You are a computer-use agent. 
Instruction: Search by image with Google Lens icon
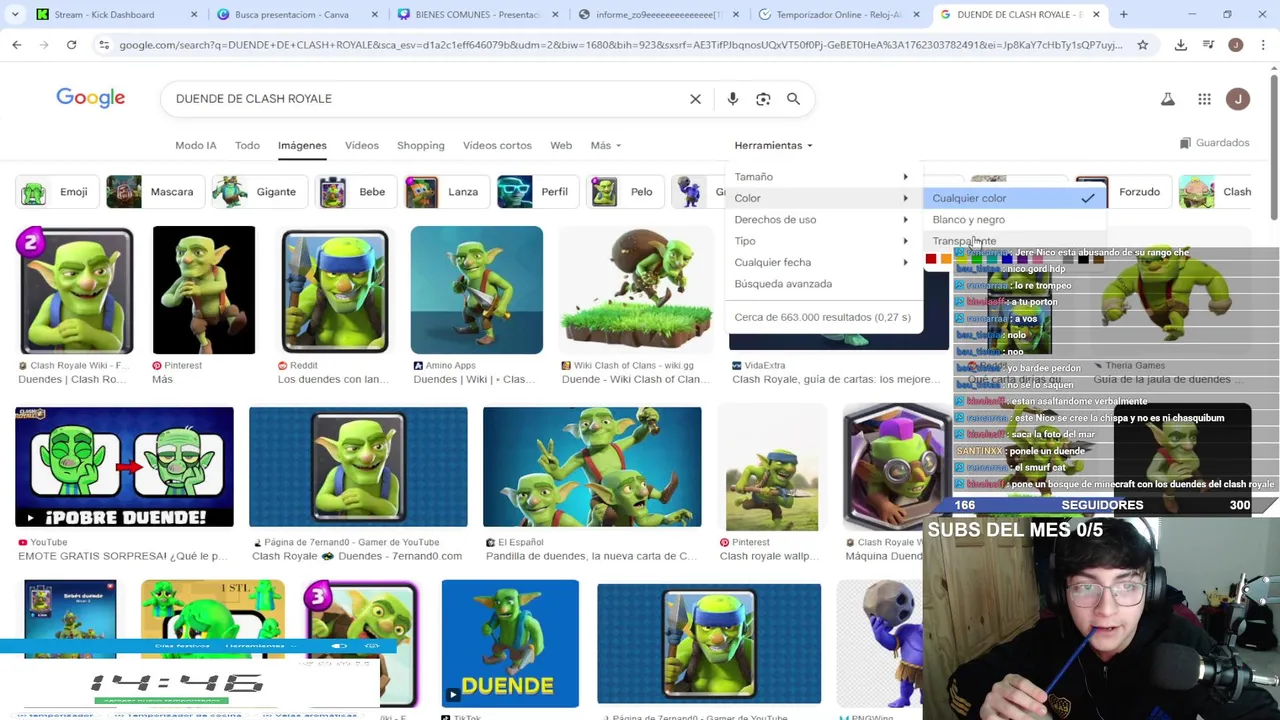click(x=763, y=99)
